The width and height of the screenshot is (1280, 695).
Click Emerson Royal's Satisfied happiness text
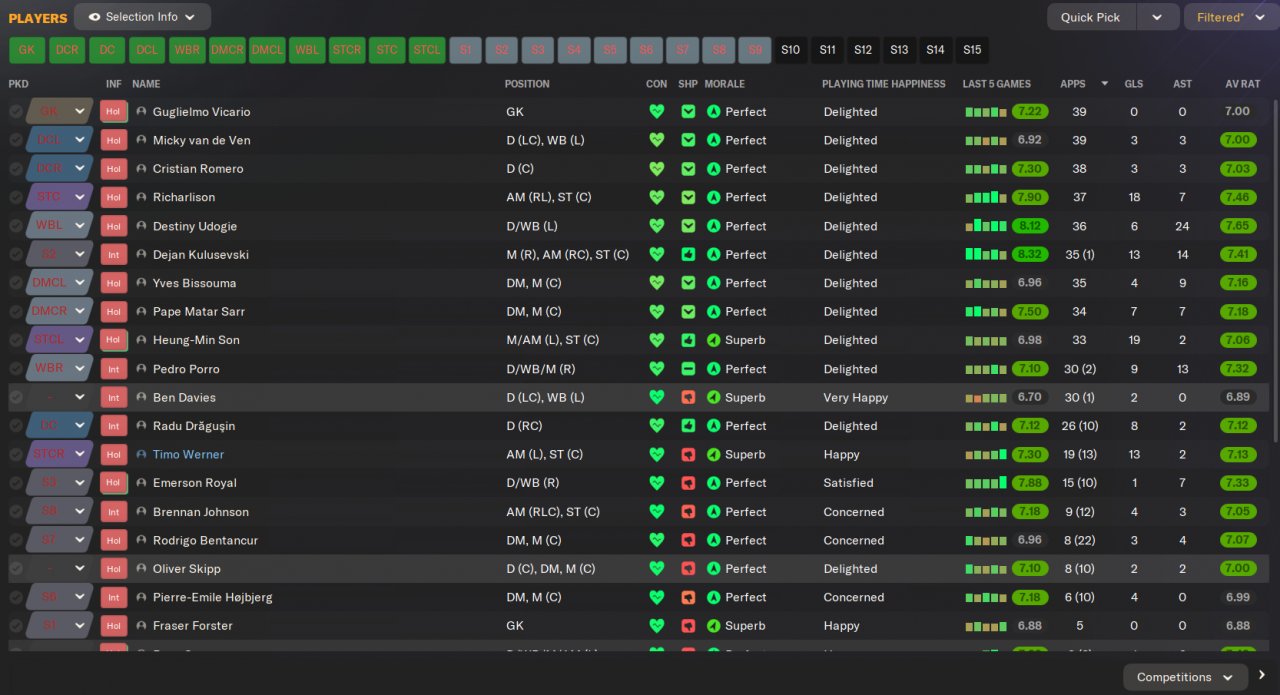tap(849, 483)
